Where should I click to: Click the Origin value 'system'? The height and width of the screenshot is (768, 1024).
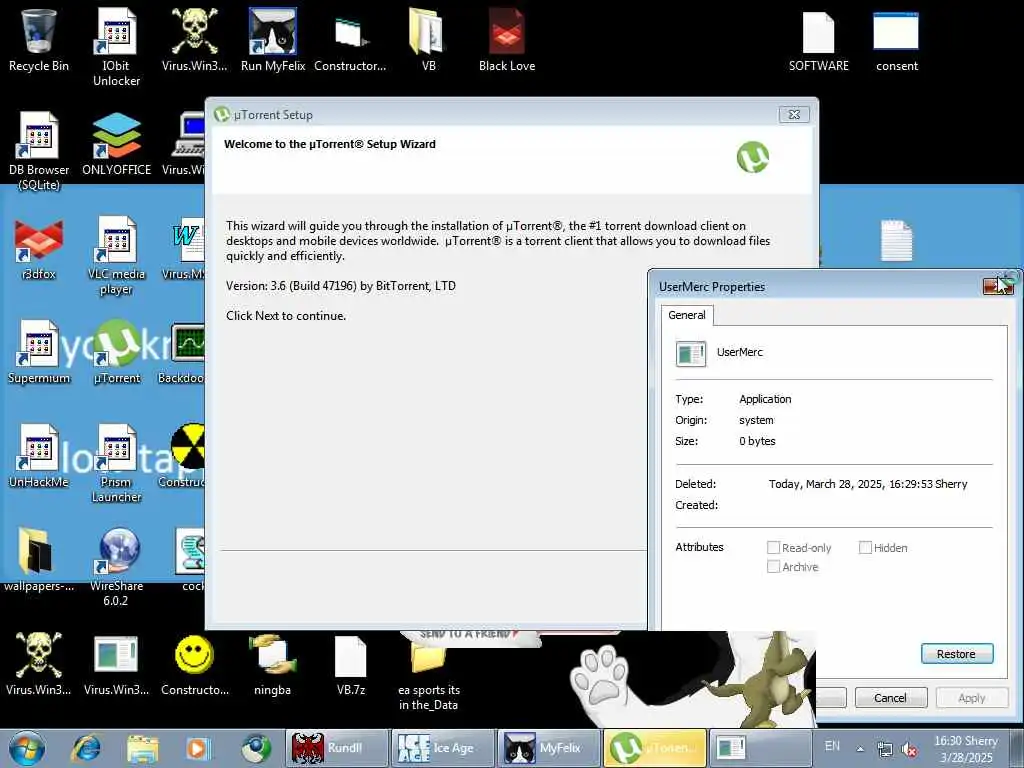(x=756, y=420)
